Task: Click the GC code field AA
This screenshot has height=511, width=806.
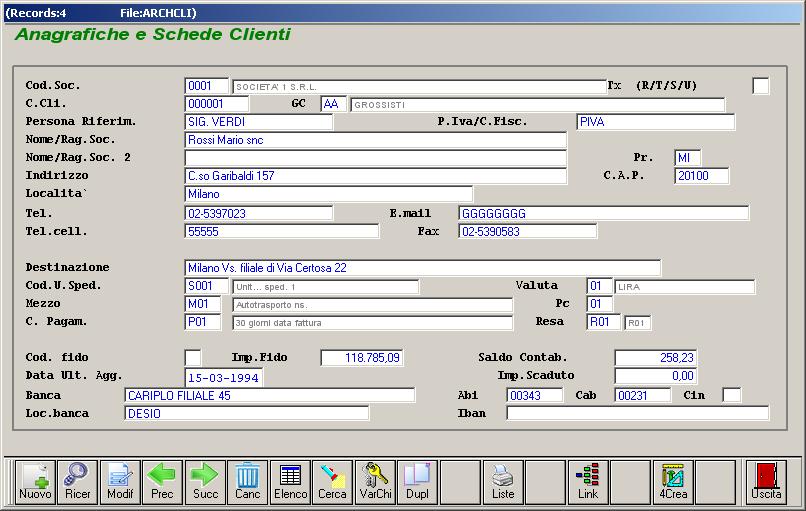Action: pos(334,104)
